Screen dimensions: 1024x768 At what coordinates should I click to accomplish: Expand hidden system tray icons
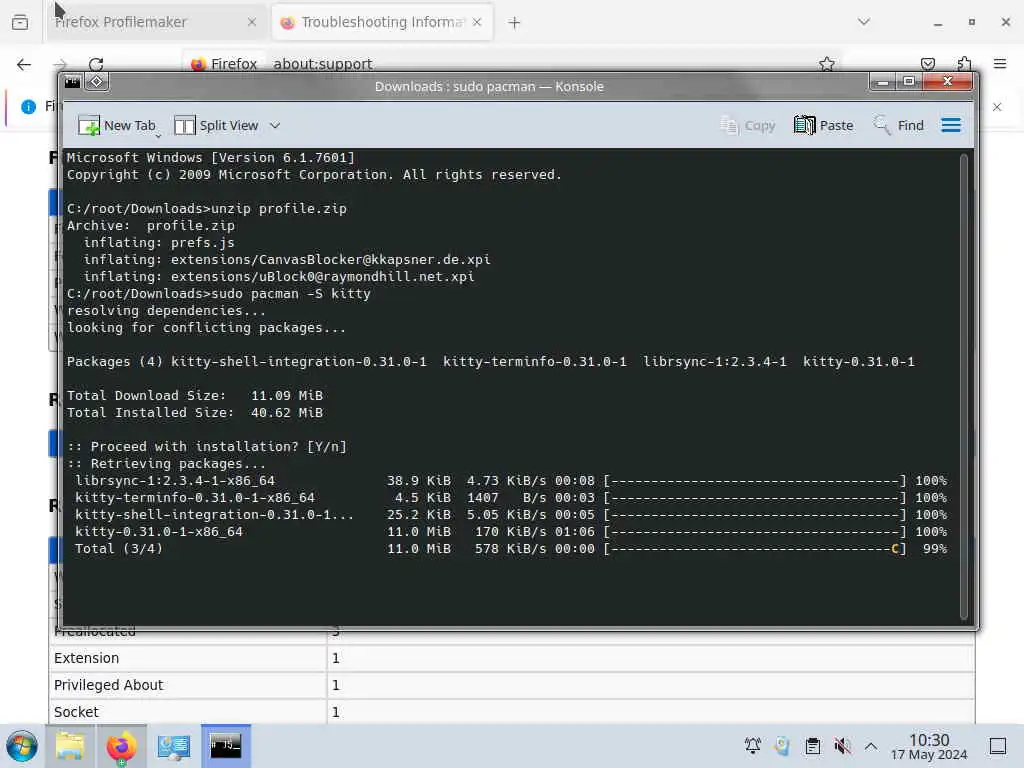click(x=871, y=746)
